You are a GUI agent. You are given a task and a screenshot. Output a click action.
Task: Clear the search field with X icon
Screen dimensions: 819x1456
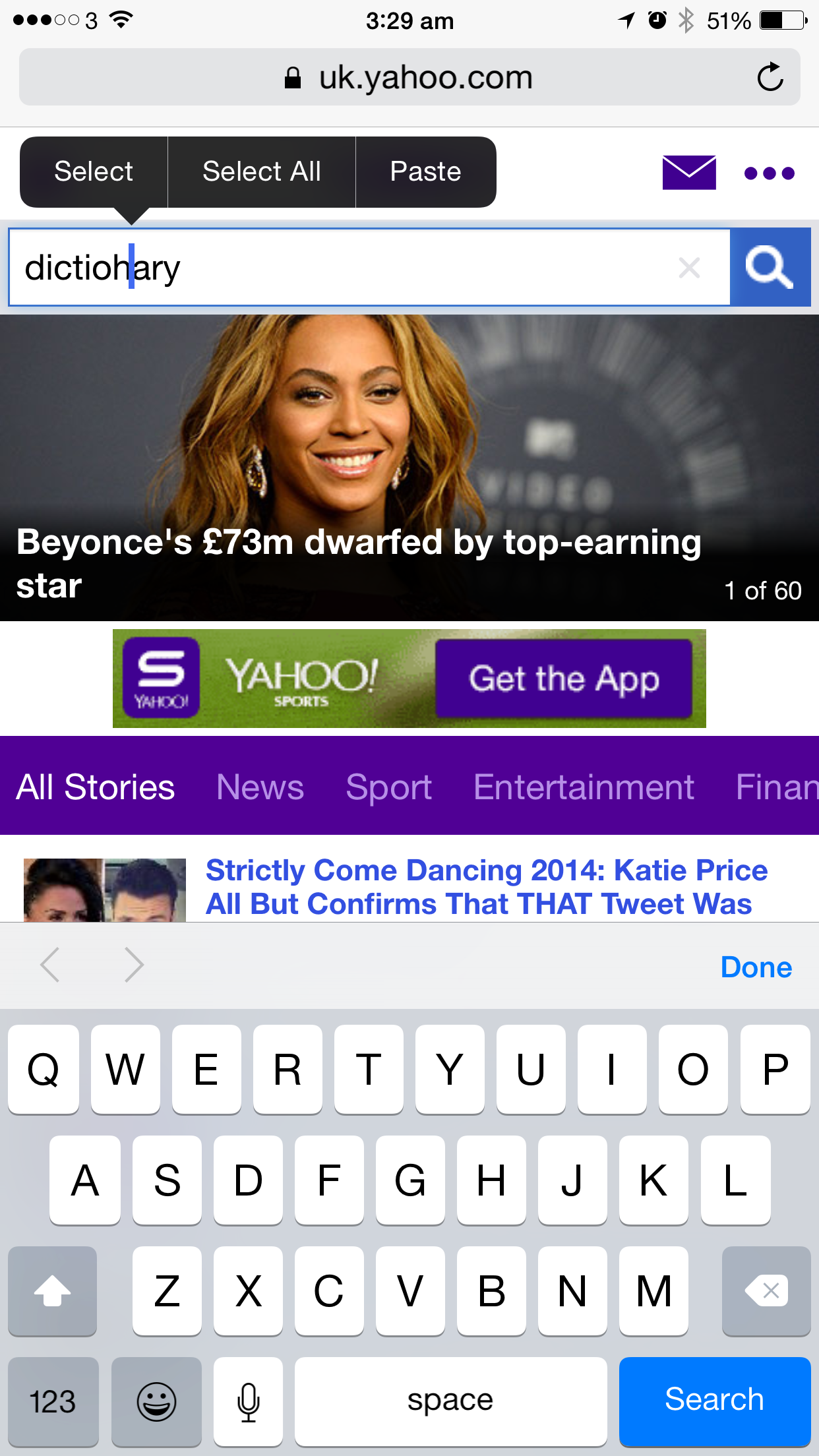pos(690,268)
